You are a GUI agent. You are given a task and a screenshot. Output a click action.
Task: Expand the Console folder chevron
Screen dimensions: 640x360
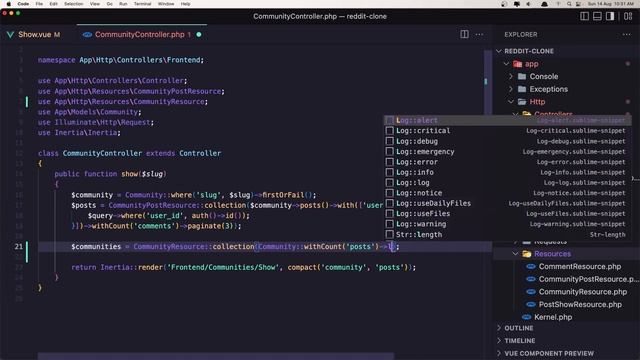511,76
